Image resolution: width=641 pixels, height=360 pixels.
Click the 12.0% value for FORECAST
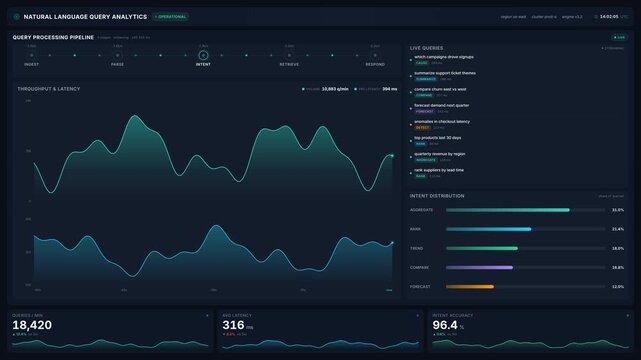point(618,287)
